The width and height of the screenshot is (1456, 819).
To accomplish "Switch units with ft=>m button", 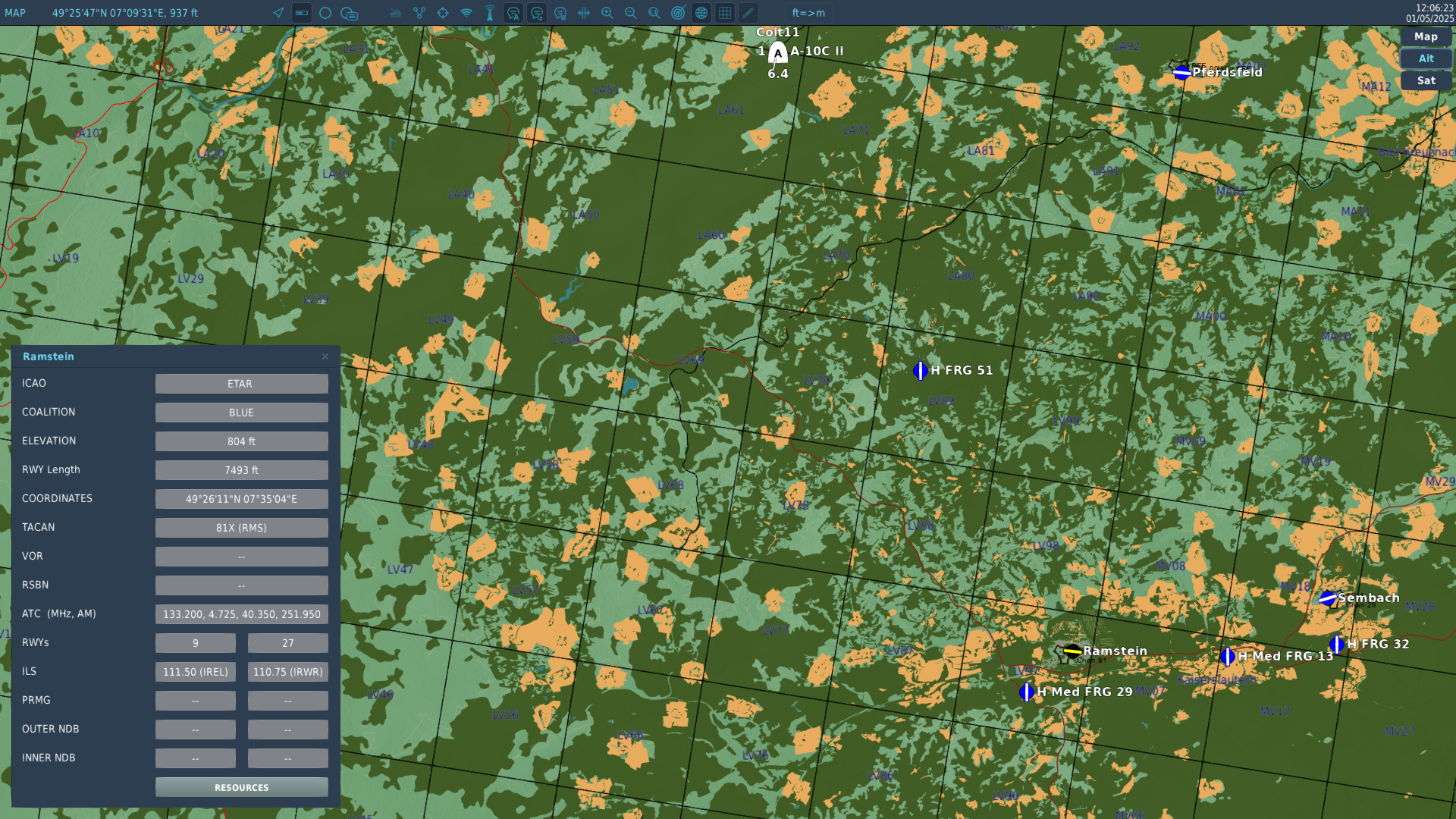I will (x=808, y=13).
